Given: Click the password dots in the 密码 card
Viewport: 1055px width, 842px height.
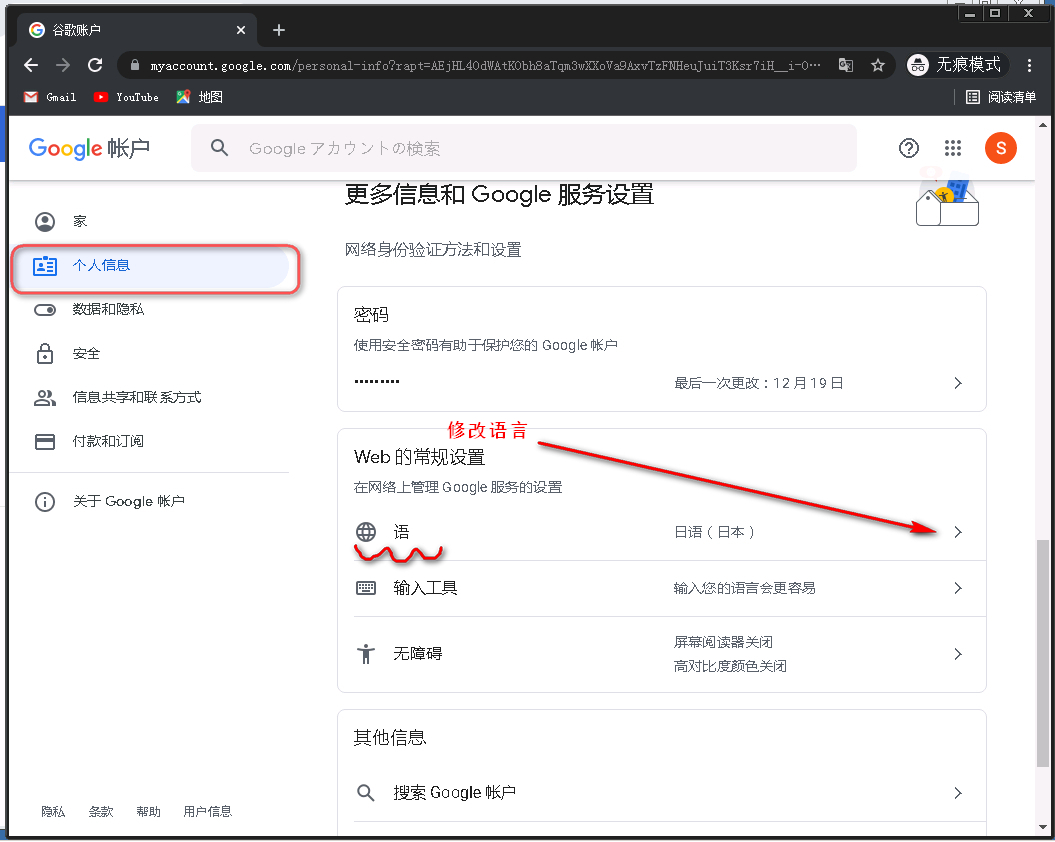Looking at the screenshot, I should click(377, 382).
